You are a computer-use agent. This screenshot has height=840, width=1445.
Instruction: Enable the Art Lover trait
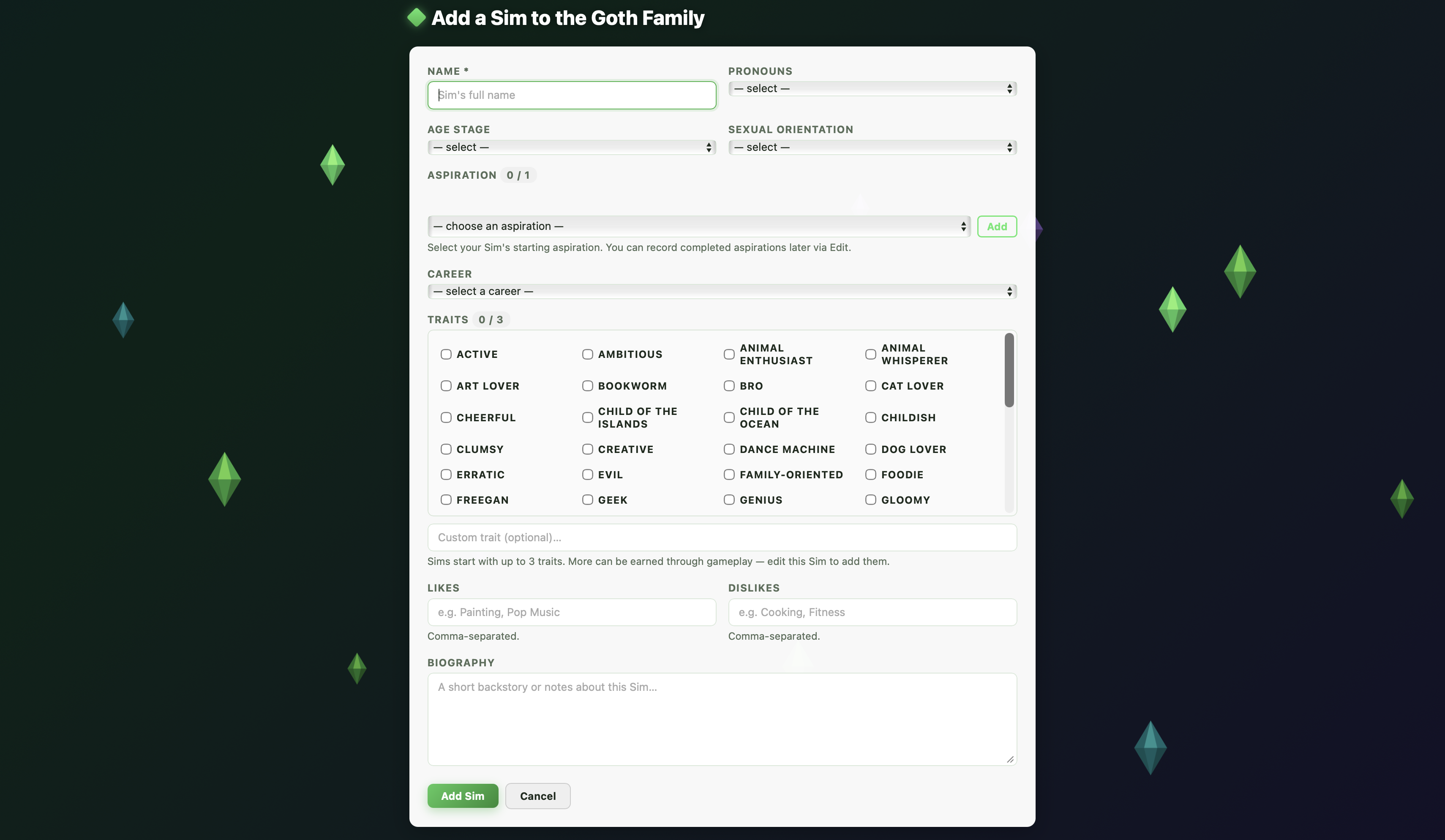445,386
